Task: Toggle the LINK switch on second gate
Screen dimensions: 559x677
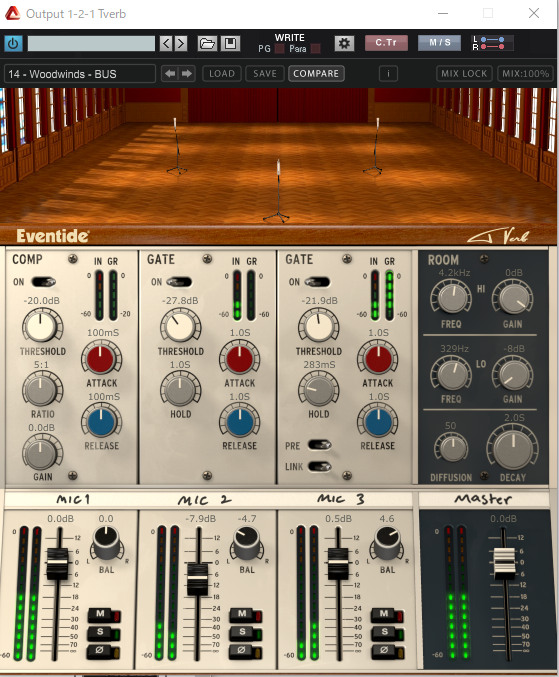Action: point(320,467)
